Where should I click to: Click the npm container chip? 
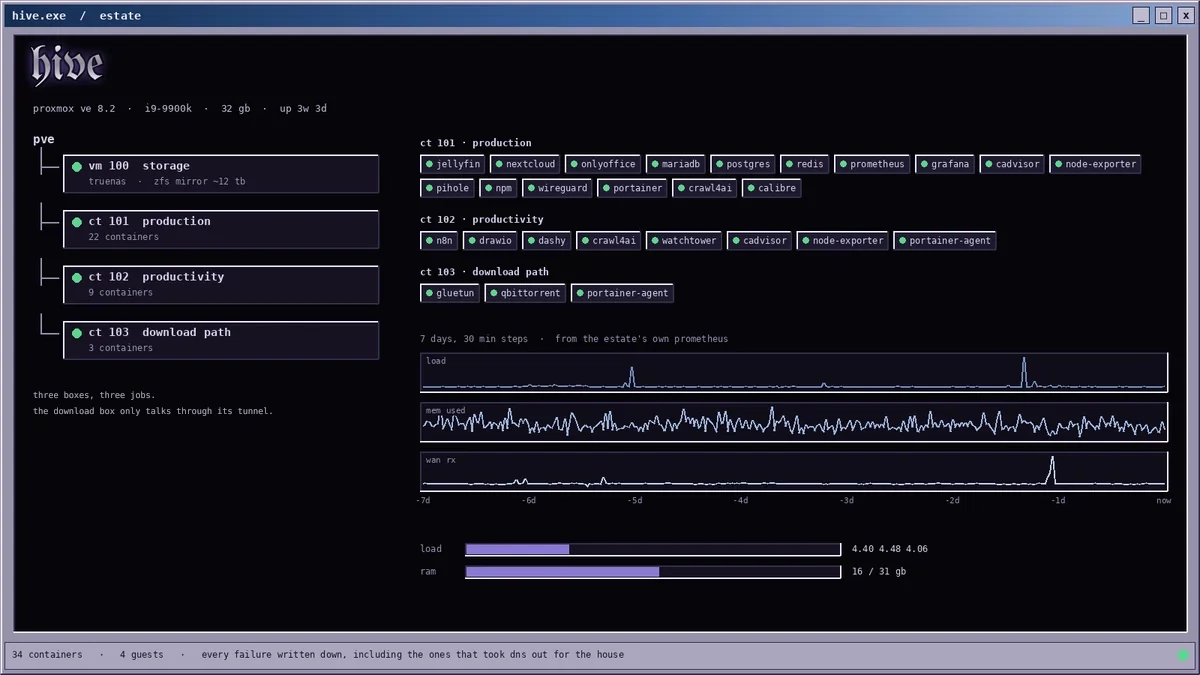499,188
